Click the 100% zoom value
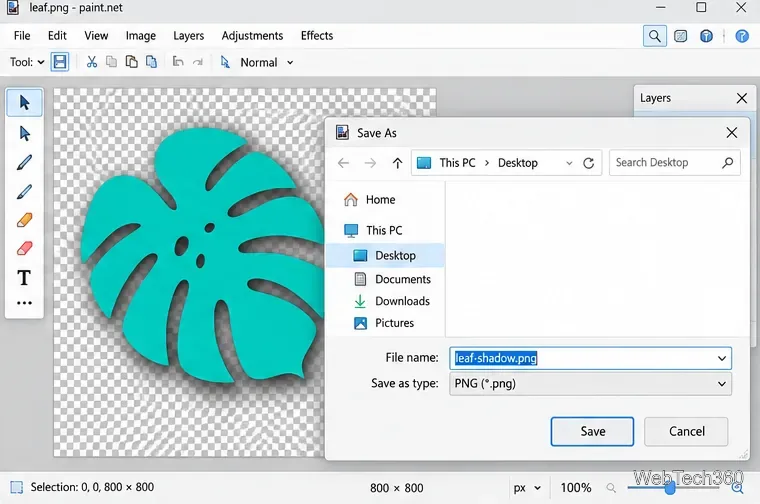The height and width of the screenshot is (504, 760). (576, 488)
